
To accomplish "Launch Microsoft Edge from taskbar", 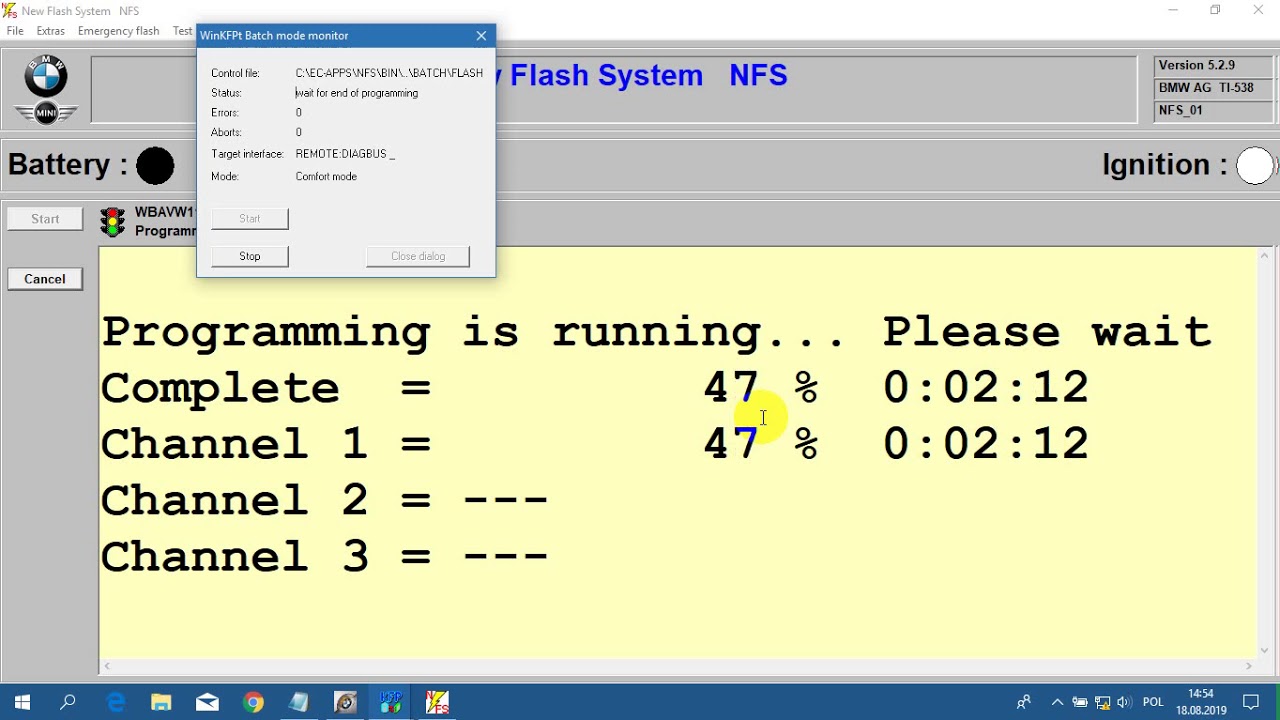I will click(x=116, y=702).
